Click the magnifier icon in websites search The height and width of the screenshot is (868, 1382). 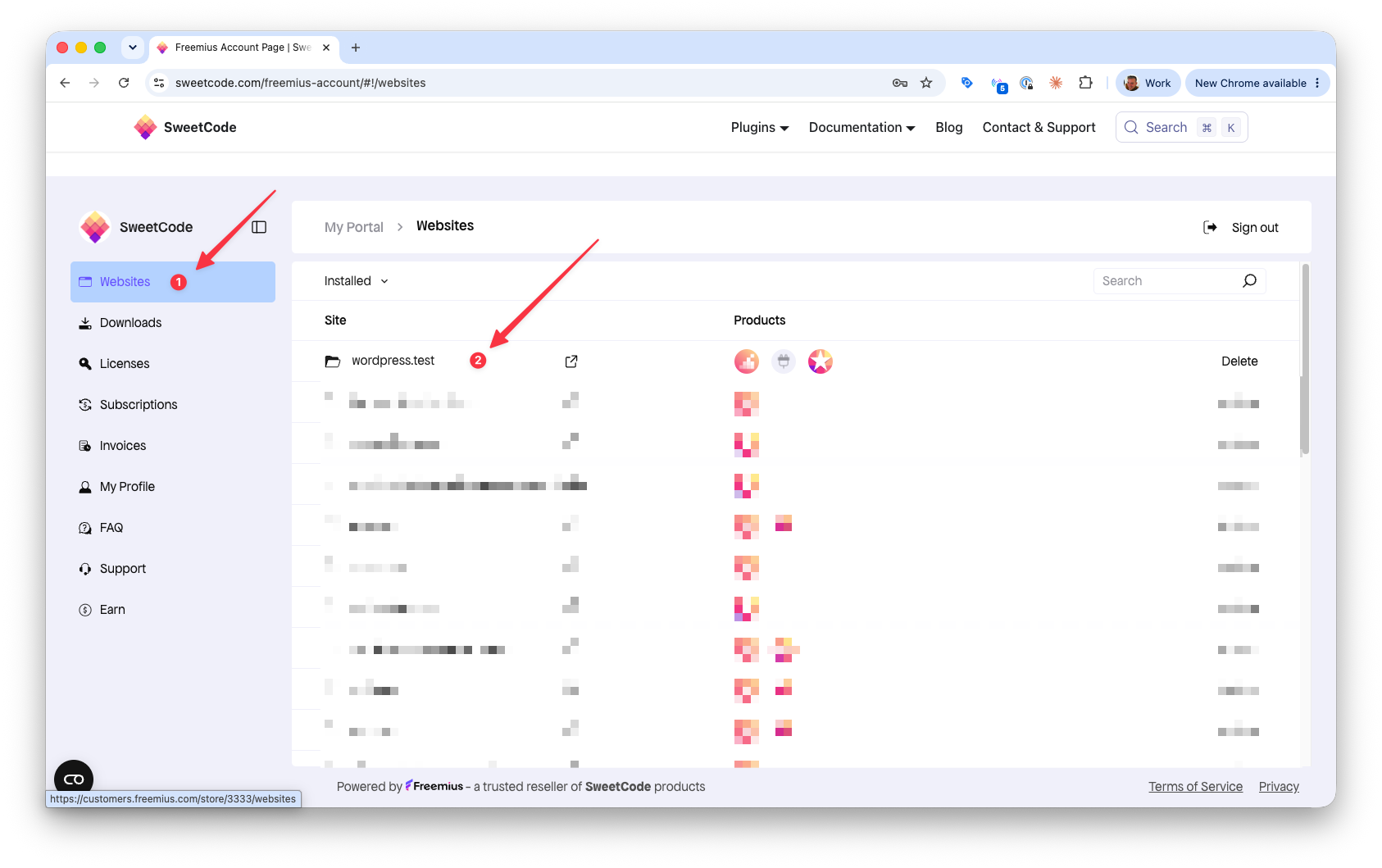click(1249, 281)
